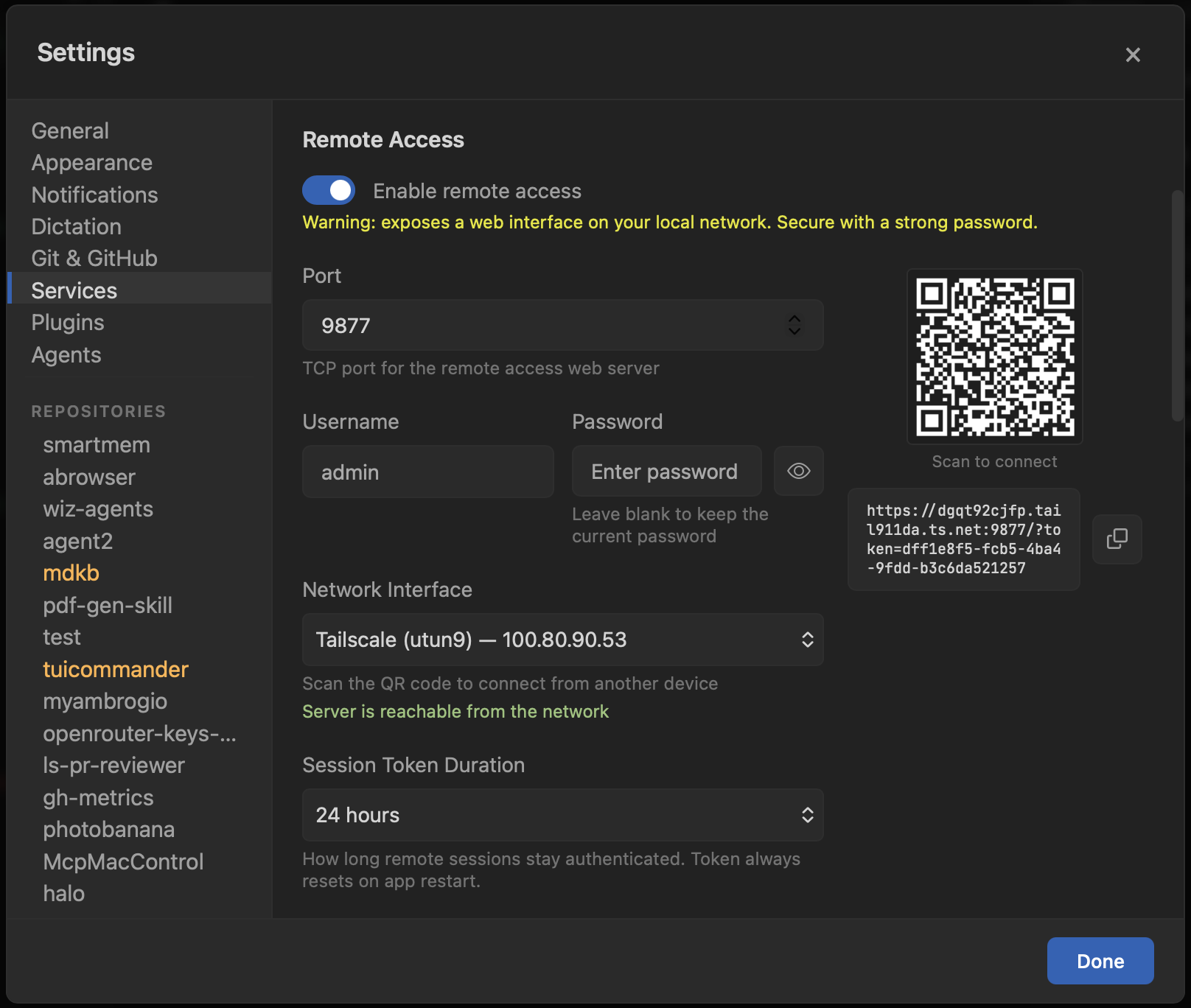The width and height of the screenshot is (1191, 1008).
Task: Copy the remote access URL
Action: (1117, 539)
